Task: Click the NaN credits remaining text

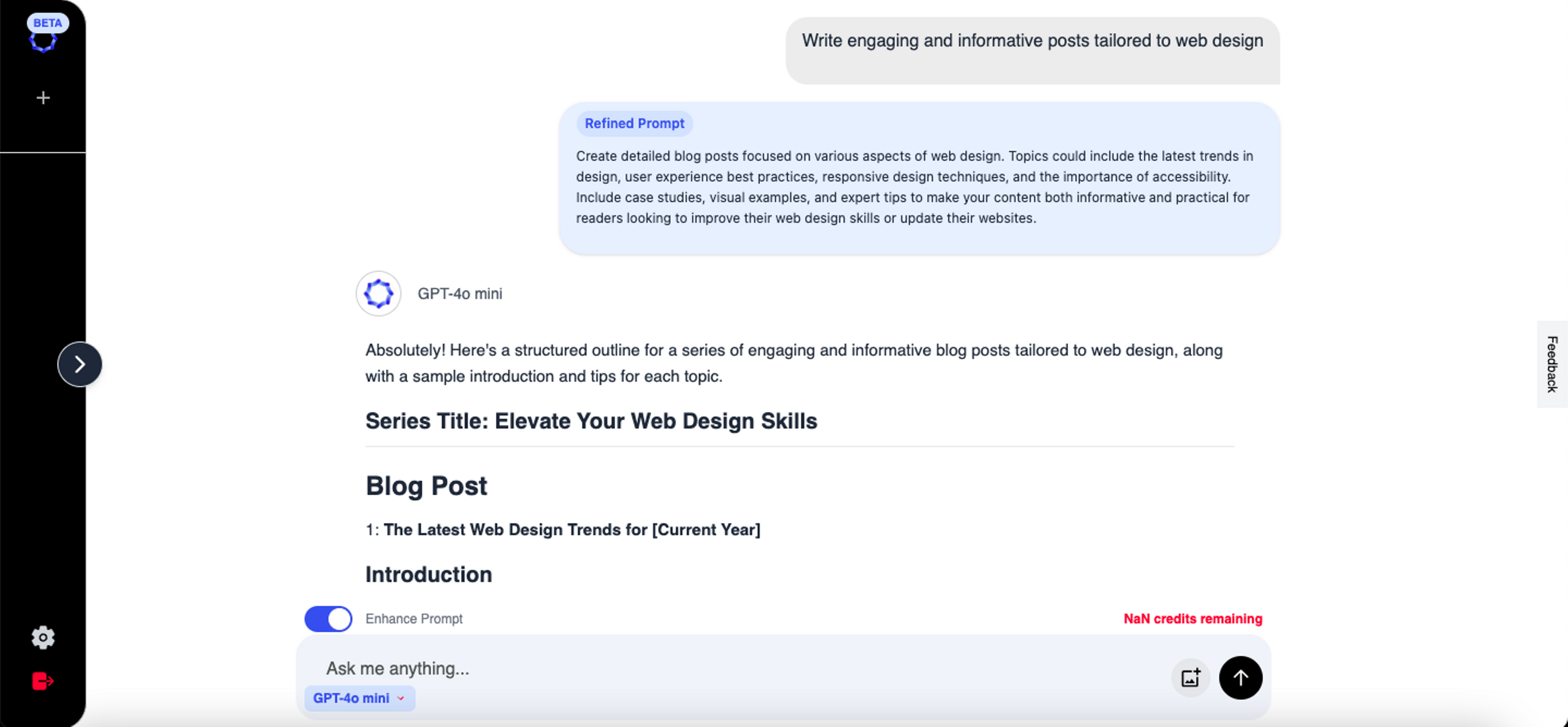Action: click(1193, 619)
